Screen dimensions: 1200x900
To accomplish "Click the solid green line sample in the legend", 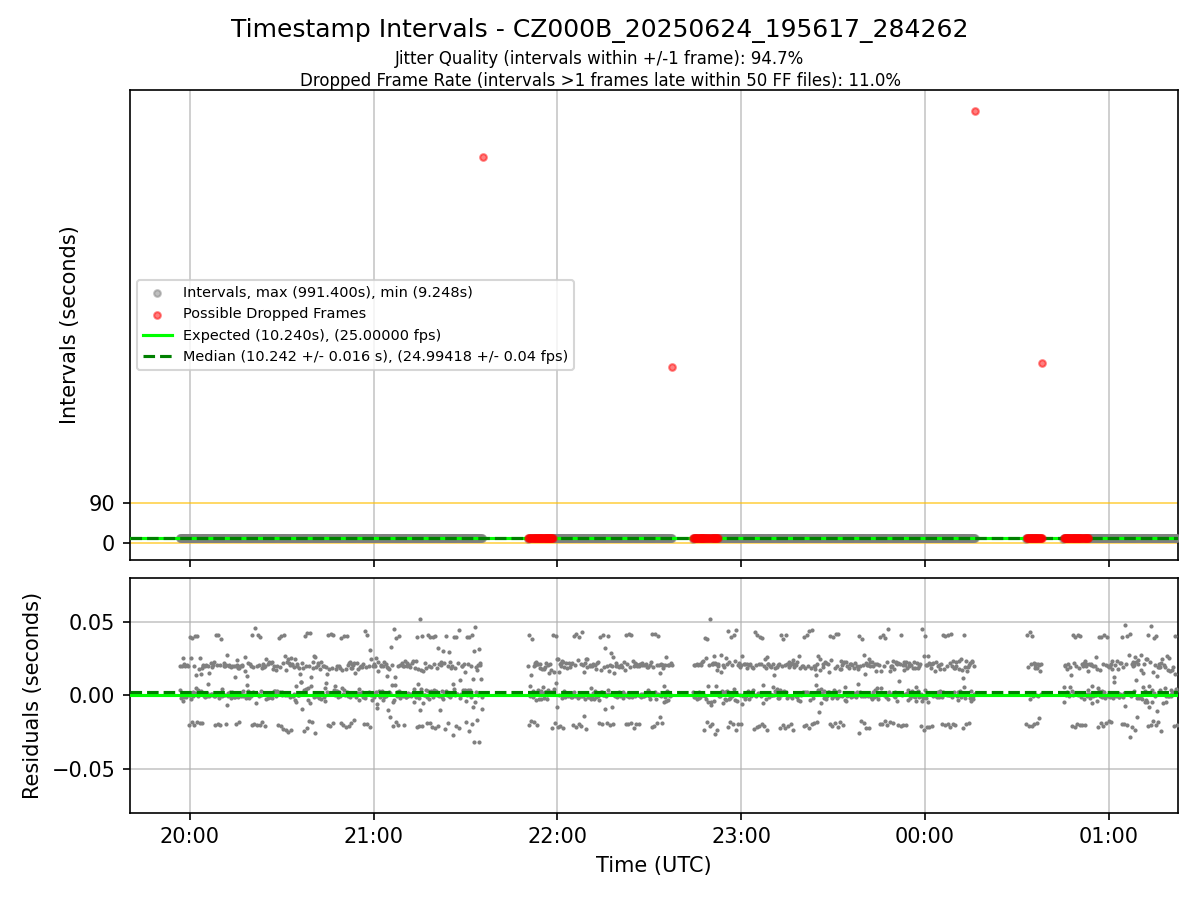I will click(x=157, y=335).
